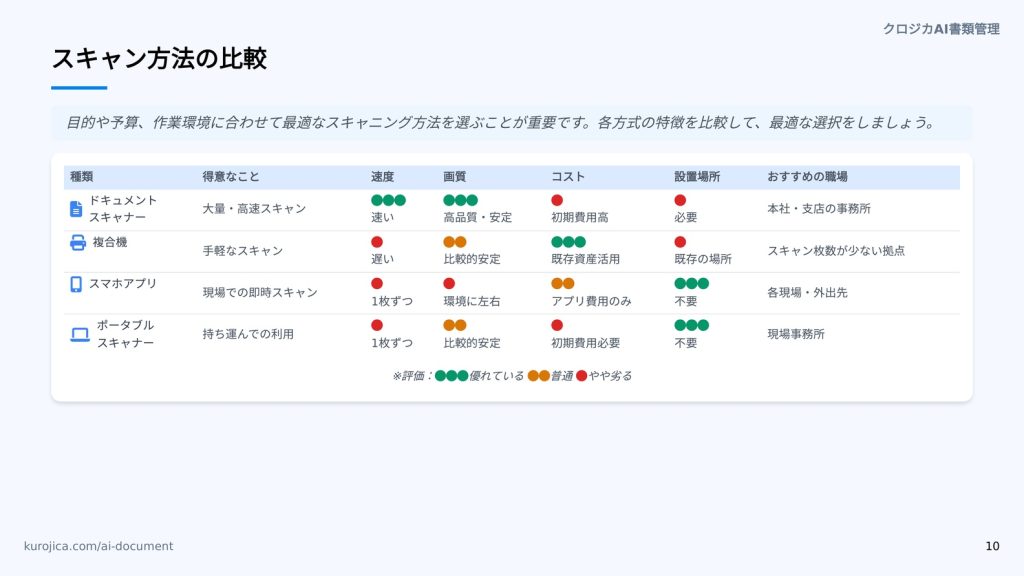The image size is (1024, 576).
Task: Click legend green dots before 優れている
Action: click(x=452, y=376)
